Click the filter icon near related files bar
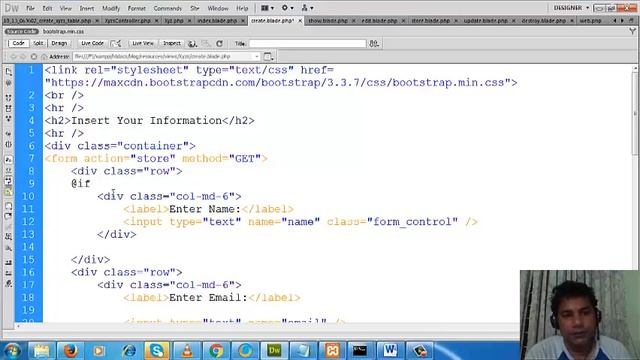The width and height of the screenshot is (640, 360). 632,31
